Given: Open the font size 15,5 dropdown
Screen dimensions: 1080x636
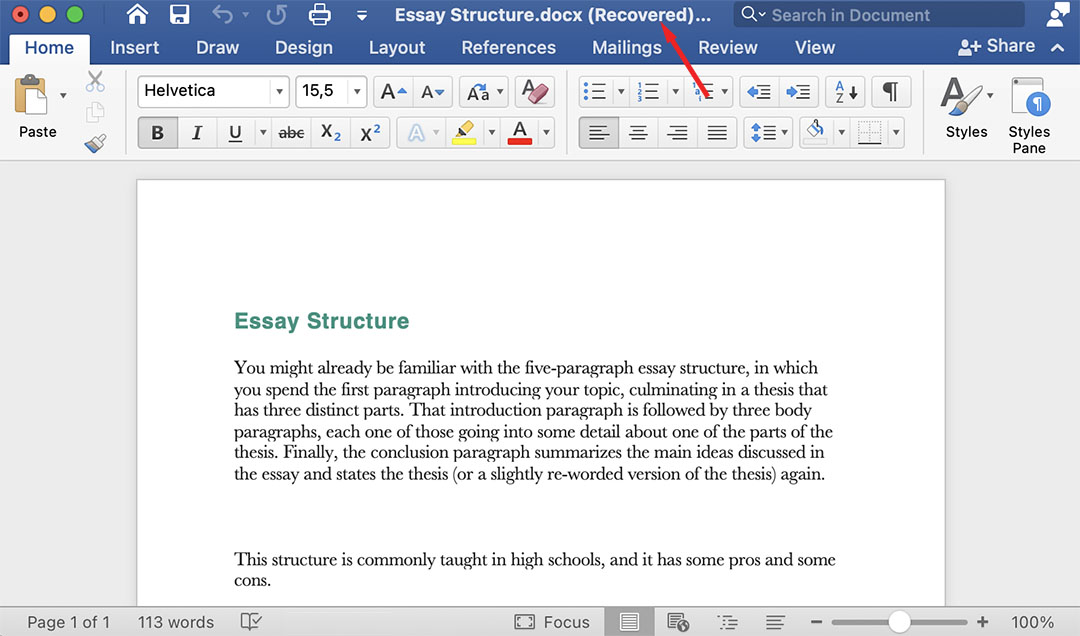Looking at the screenshot, I should coord(357,92).
